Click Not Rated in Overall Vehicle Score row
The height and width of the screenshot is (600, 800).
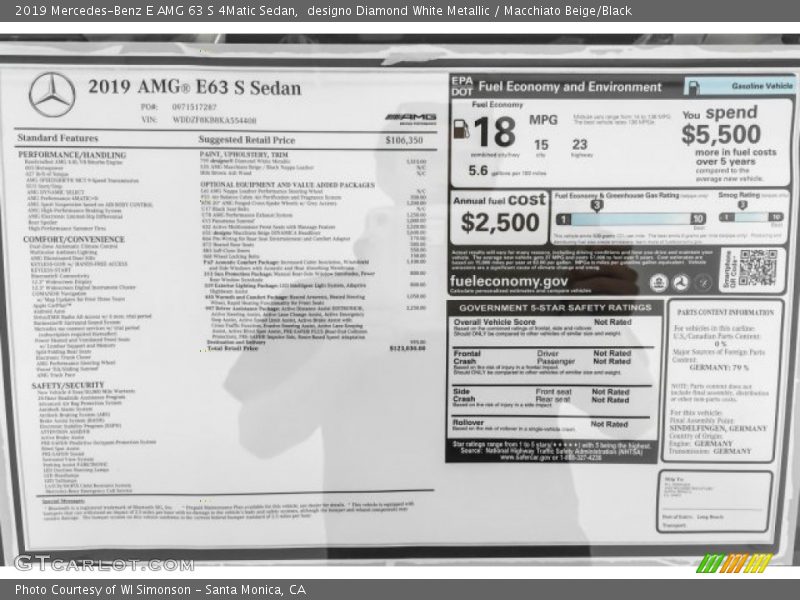click(x=613, y=322)
